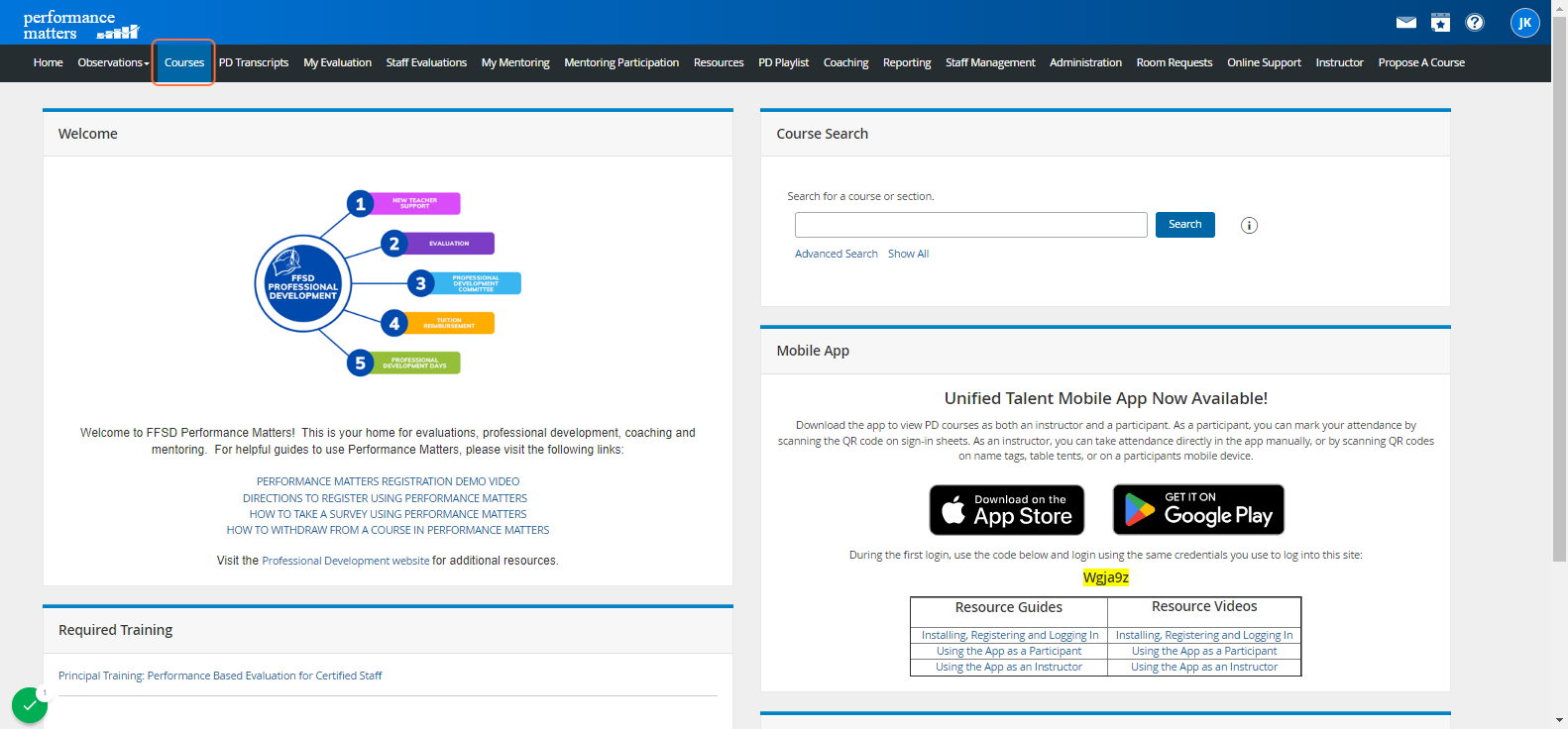
Task: Open the starred calendar icon
Action: (x=1440, y=23)
